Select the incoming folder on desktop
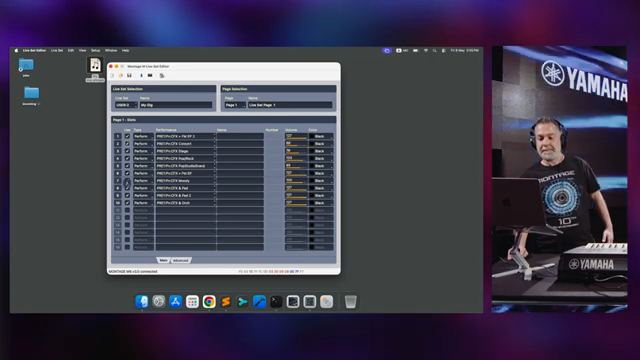Viewport: 640px width, 360px height. click(x=31, y=93)
